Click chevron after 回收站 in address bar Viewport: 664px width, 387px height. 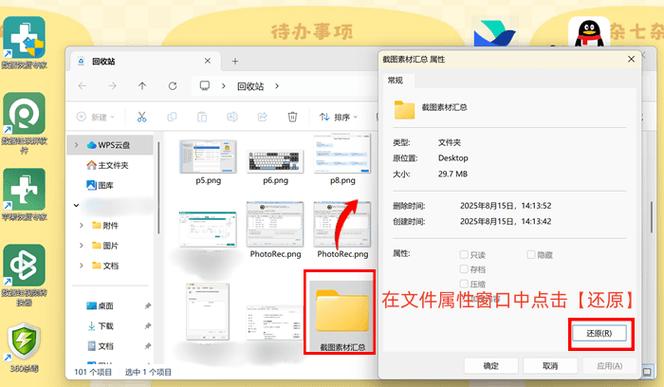pos(277,86)
